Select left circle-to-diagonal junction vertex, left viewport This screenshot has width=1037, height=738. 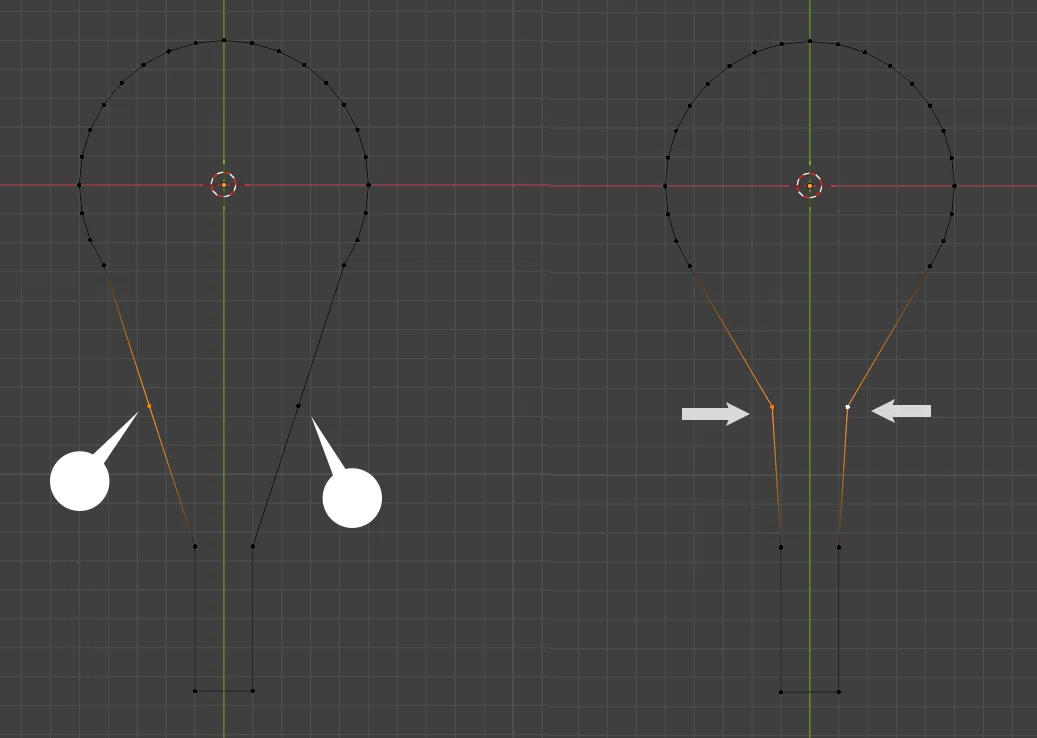[104, 265]
